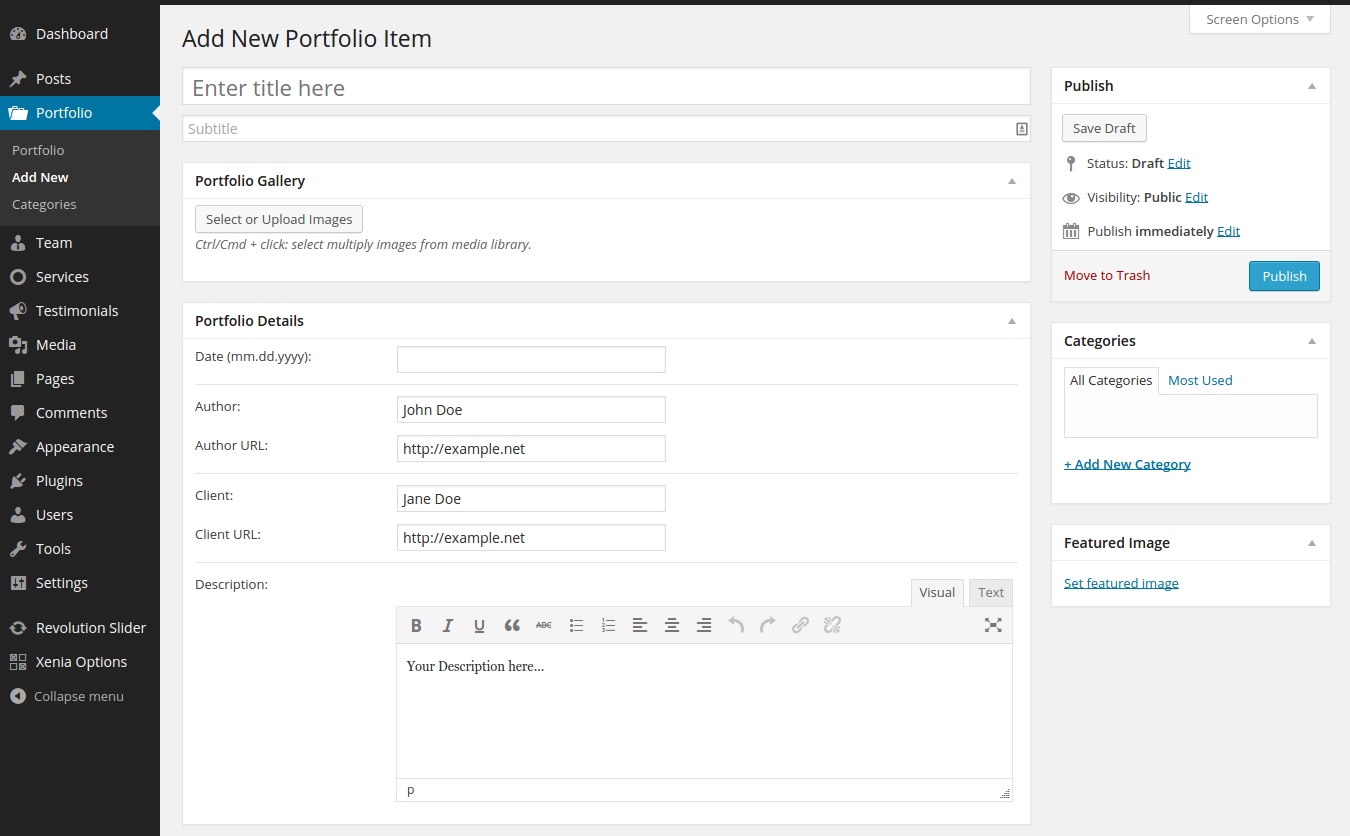Click Set featured image link
This screenshot has width=1350, height=836.
pos(1121,583)
